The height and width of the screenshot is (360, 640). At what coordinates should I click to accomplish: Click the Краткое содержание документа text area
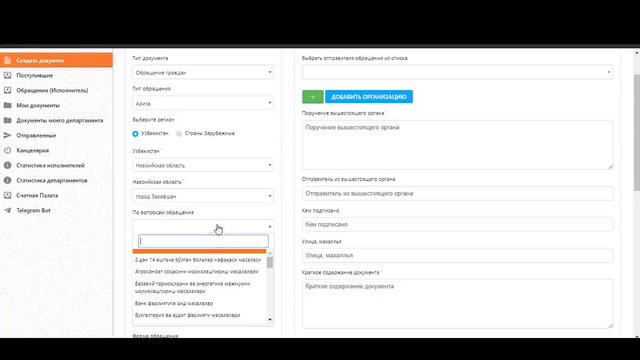coord(458,304)
